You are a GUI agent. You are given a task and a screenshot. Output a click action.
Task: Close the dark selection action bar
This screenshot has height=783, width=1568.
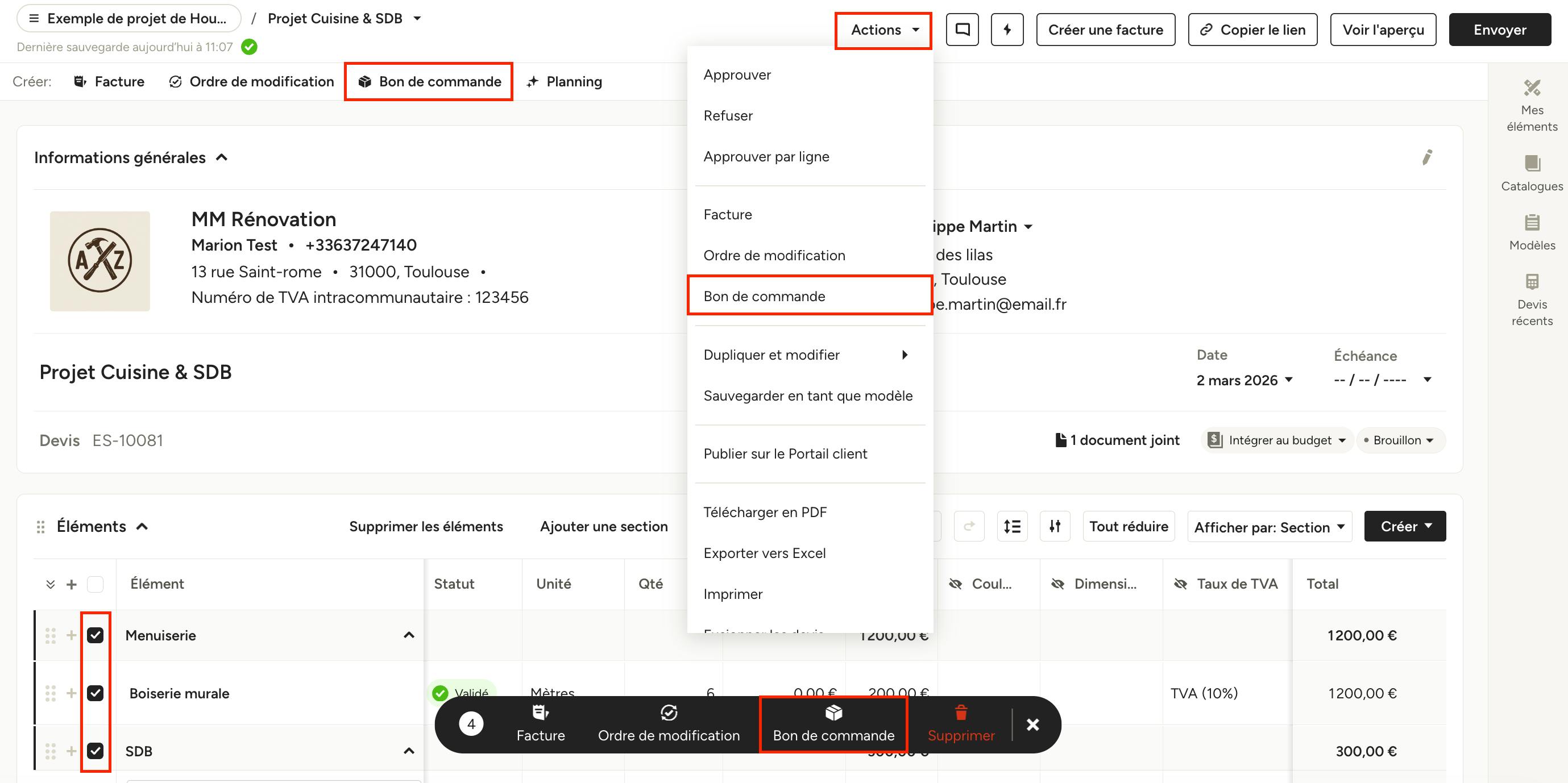pyautogui.click(x=1032, y=724)
